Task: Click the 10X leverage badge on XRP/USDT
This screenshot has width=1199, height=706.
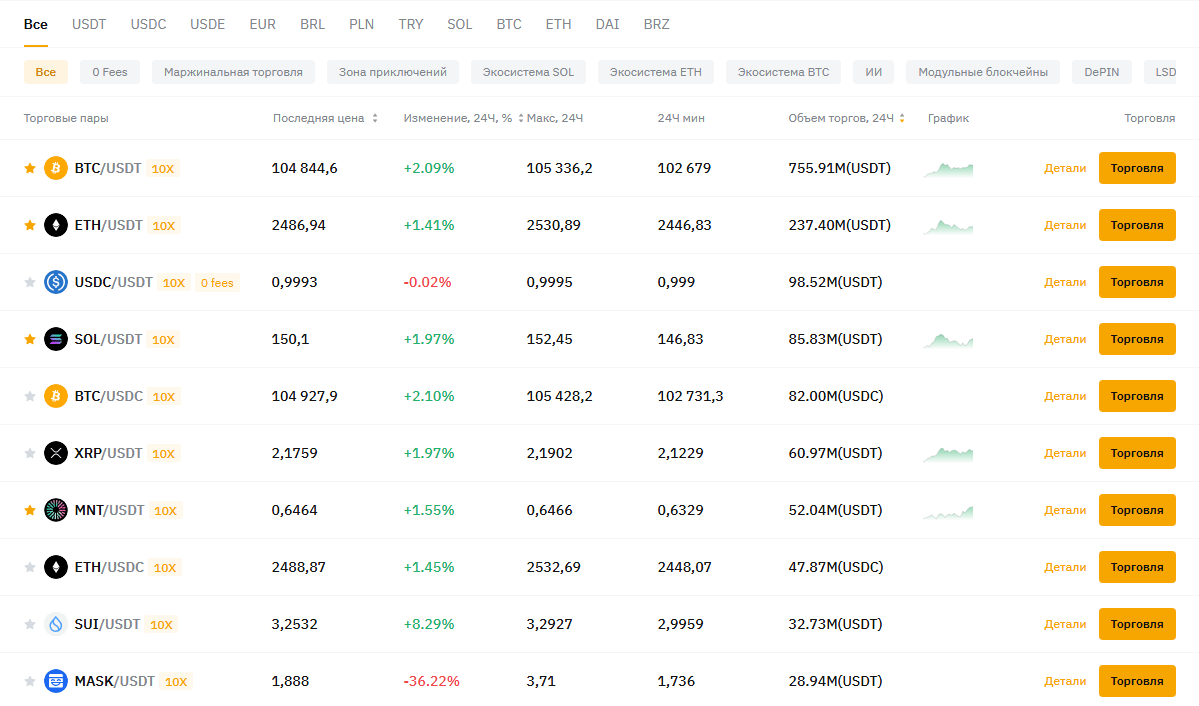Action: pos(162,454)
